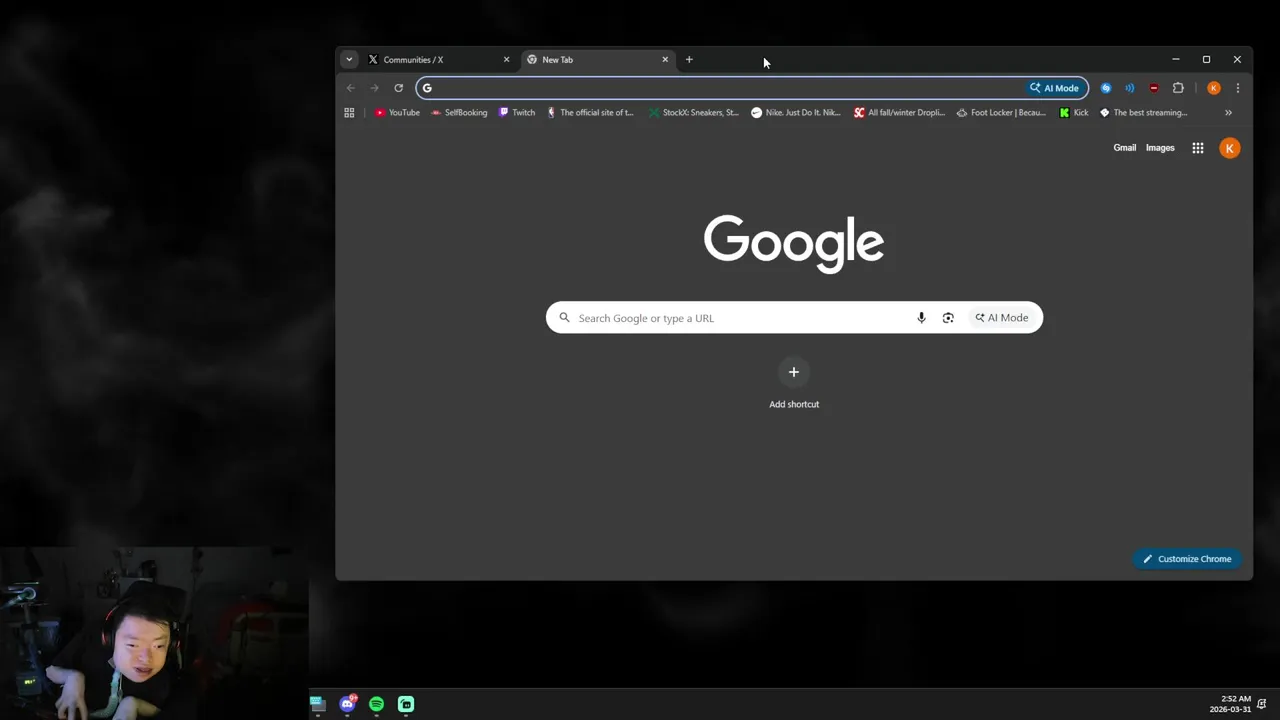The image size is (1280, 720).
Task: Open the SelfBooking bookmark
Action: pos(459,113)
